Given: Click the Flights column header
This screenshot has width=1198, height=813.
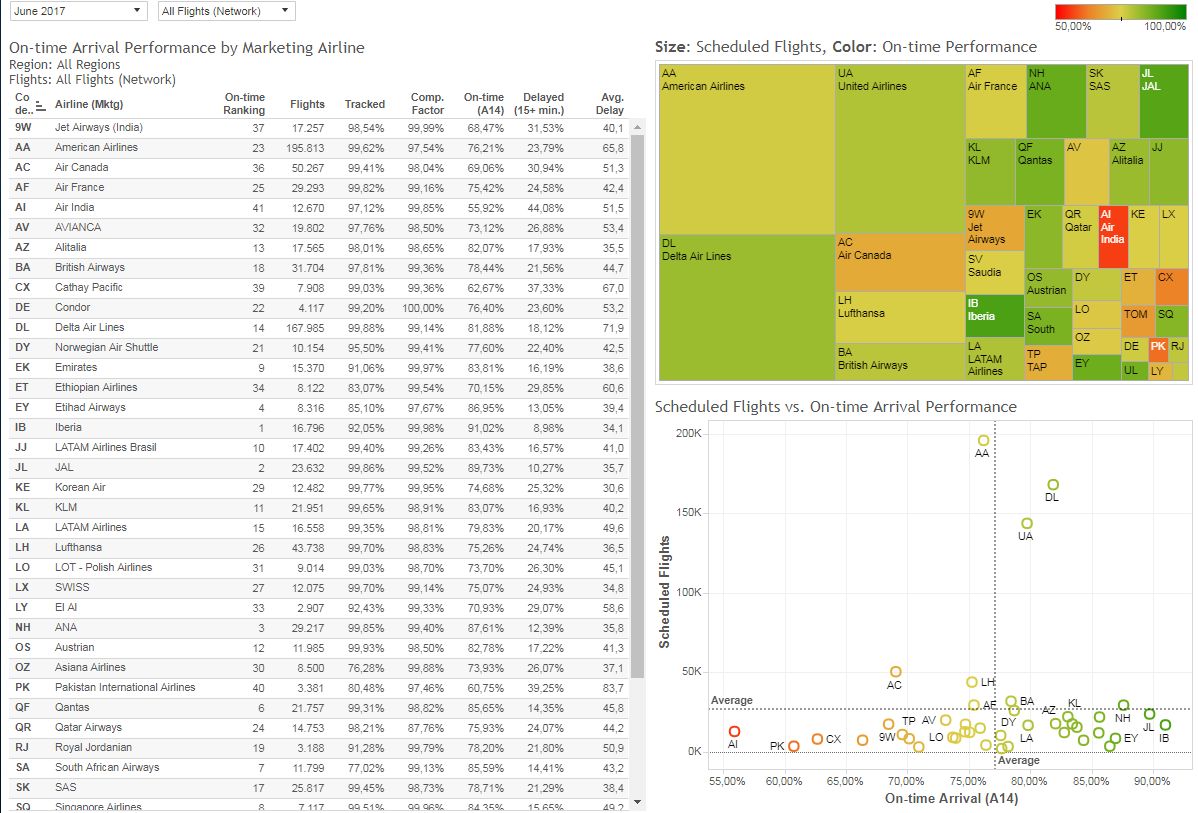Looking at the screenshot, I should [x=308, y=105].
